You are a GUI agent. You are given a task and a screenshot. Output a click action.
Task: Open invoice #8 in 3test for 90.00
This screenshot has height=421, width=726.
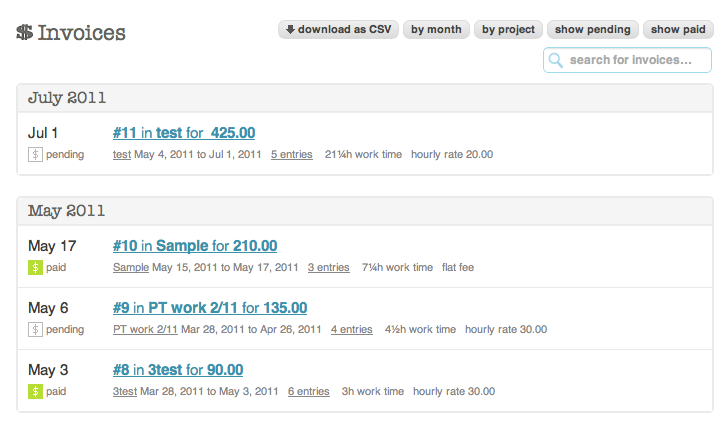178,370
